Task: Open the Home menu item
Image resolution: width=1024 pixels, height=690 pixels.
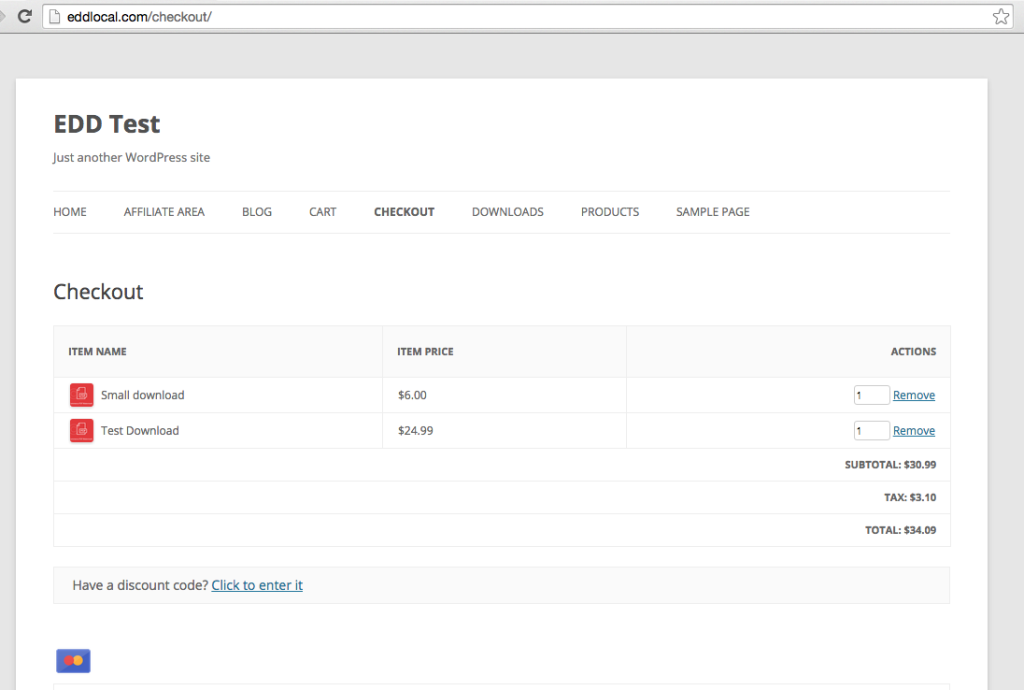Action: click(70, 212)
